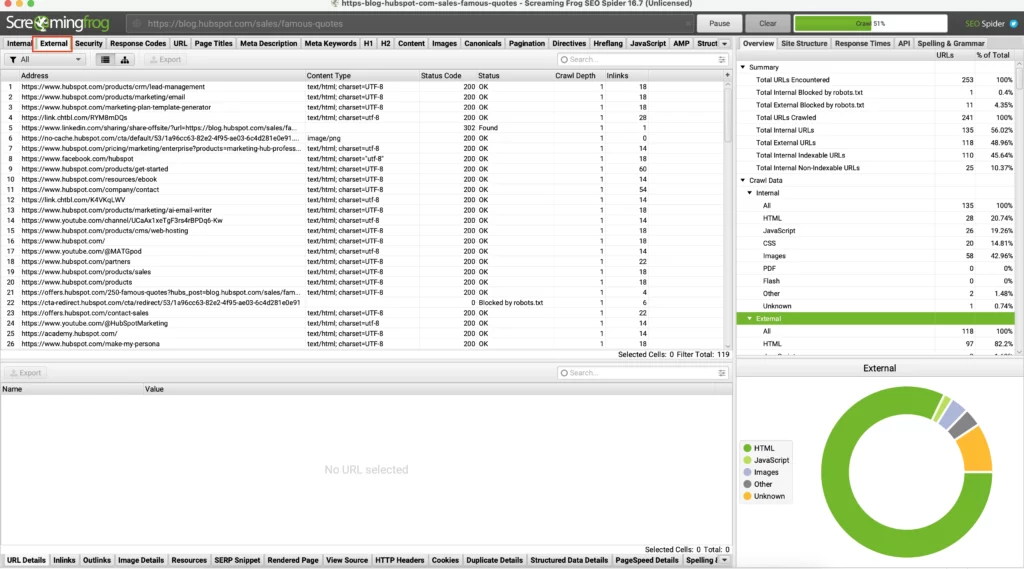Click the Screaming Frog logo
The width and height of the screenshot is (1024, 569).
coord(57,24)
